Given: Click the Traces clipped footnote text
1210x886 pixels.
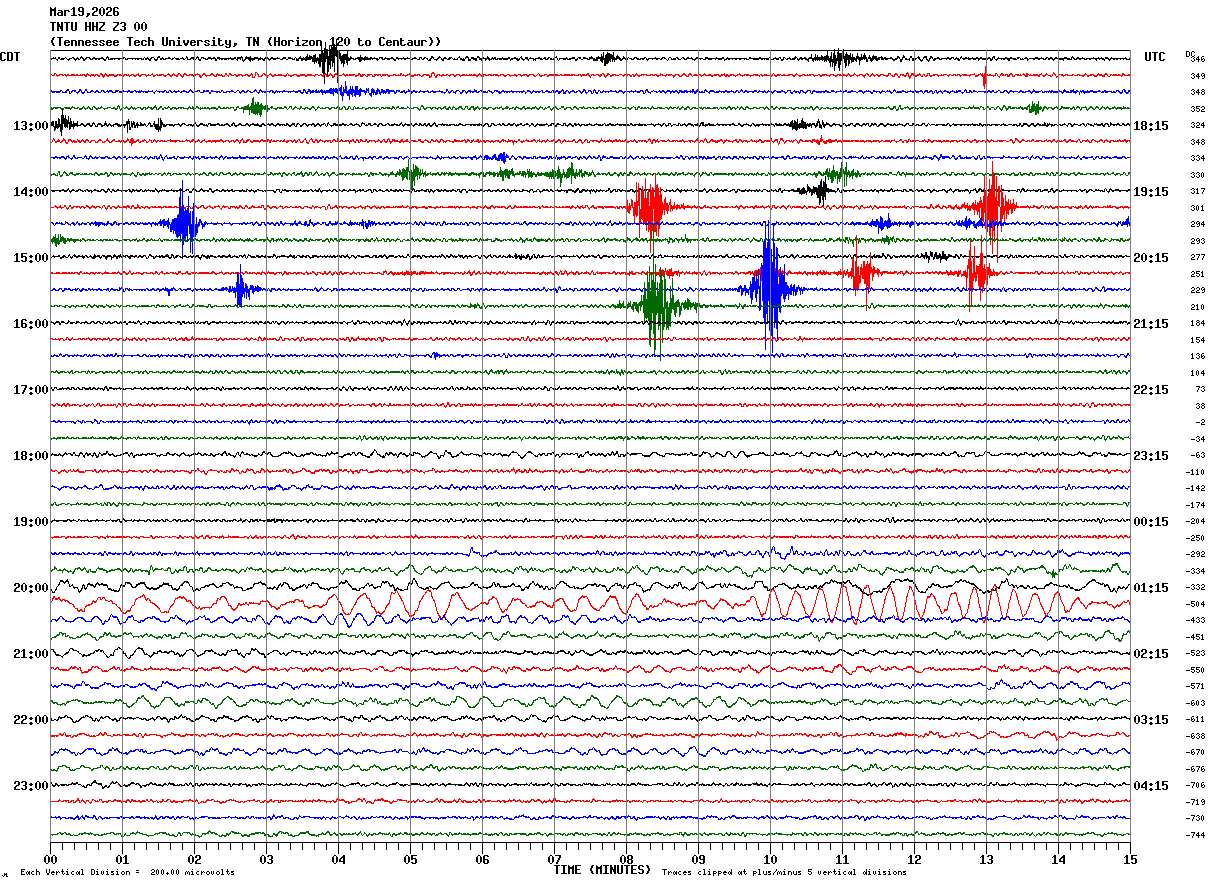Looking at the screenshot, I should [x=784, y=873].
